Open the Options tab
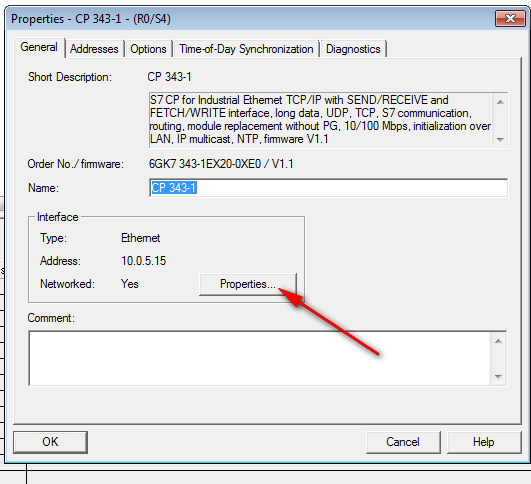The width and height of the screenshot is (531, 484). [148, 49]
